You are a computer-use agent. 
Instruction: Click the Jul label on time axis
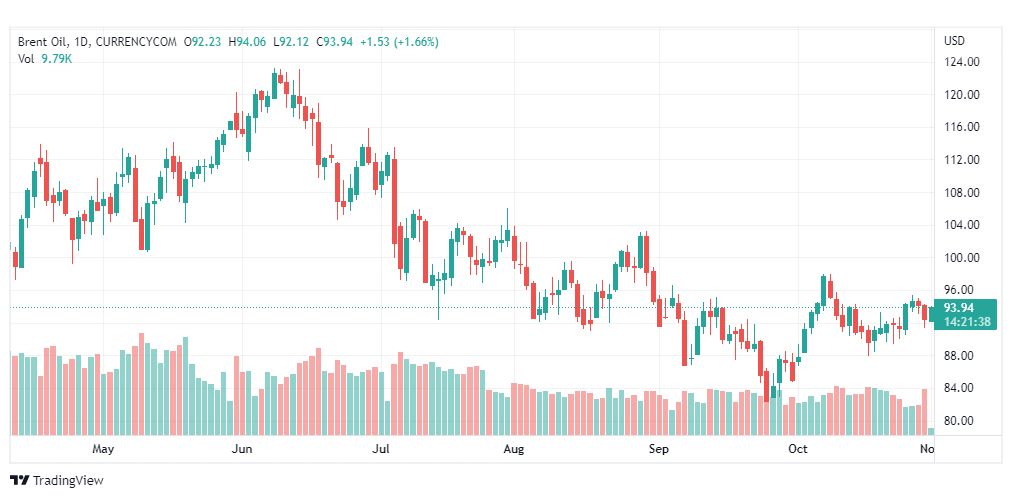[380, 450]
